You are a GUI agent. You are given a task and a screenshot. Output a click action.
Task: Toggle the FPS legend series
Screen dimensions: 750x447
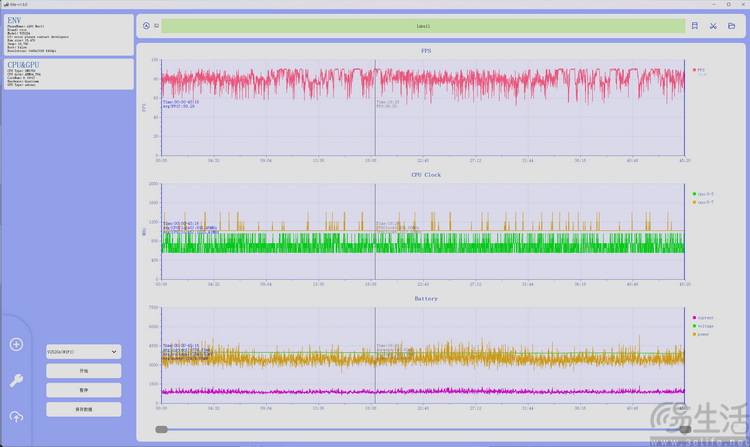(x=700, y=70)
